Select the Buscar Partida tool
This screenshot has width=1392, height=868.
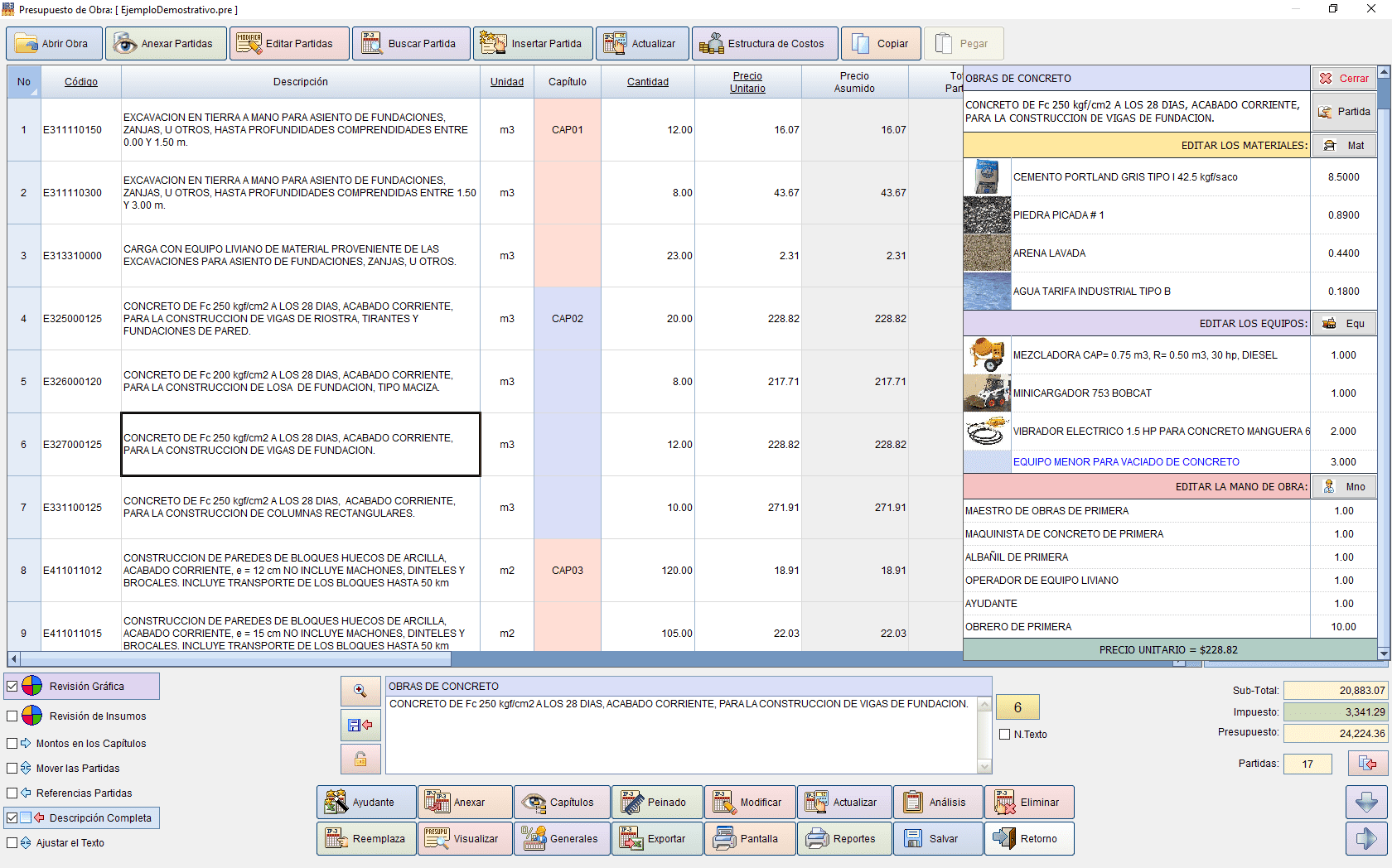click(x=411, y=43)
